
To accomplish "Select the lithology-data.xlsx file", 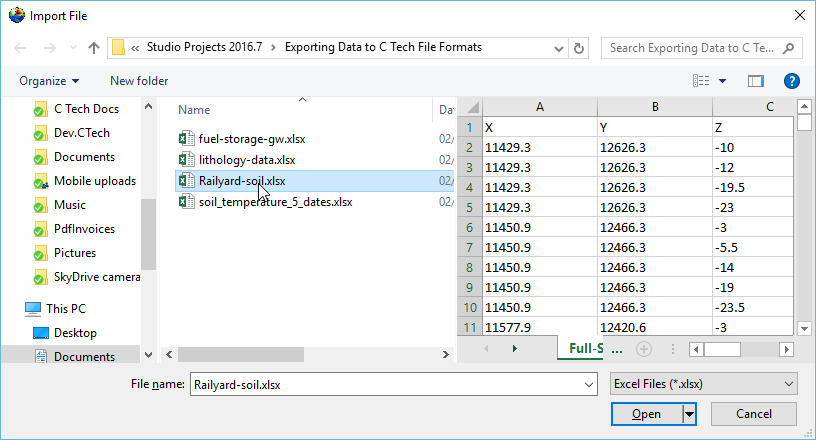I will tap(246, 160).
